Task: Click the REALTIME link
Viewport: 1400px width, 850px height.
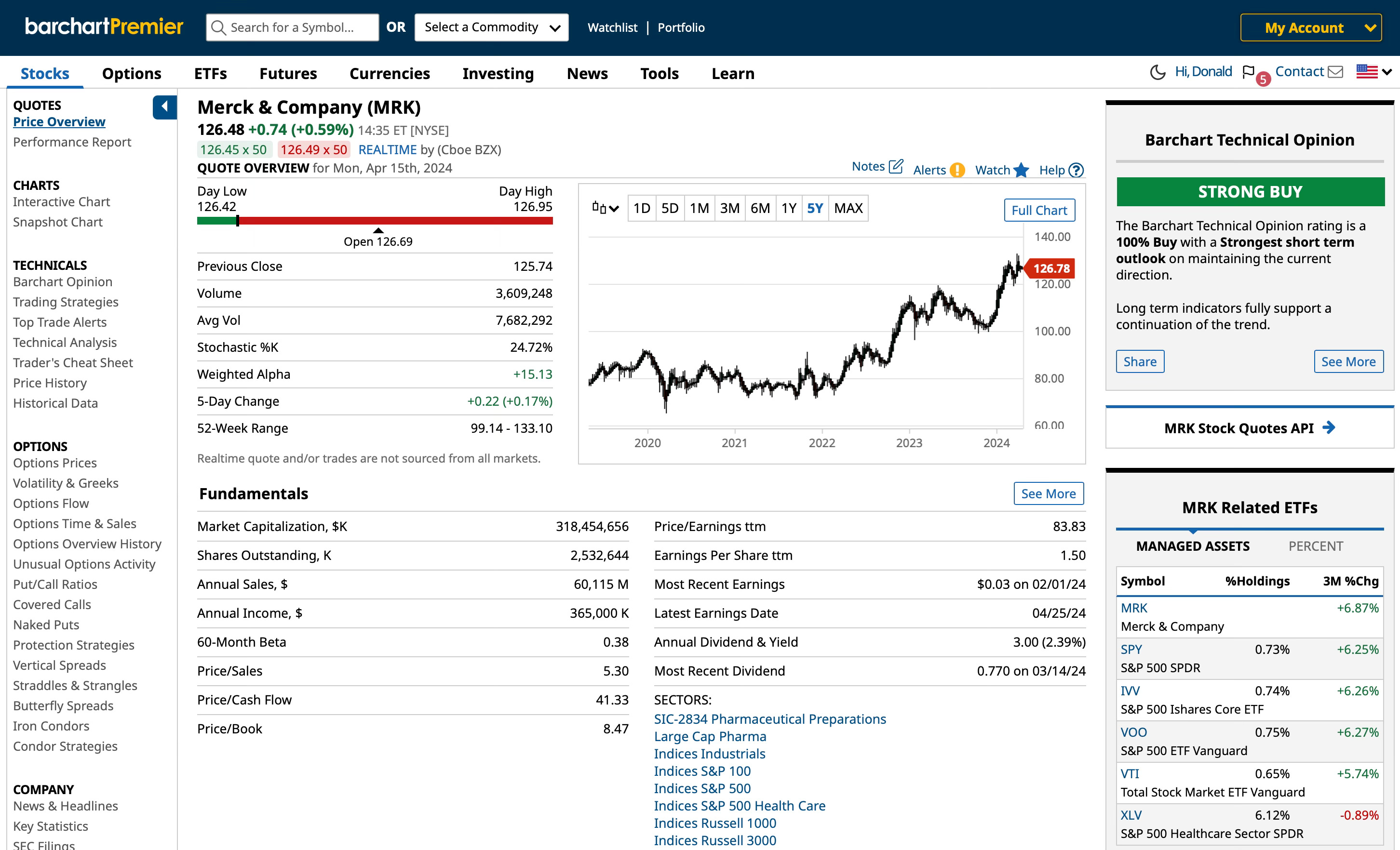Action: [x=388, y=149]
